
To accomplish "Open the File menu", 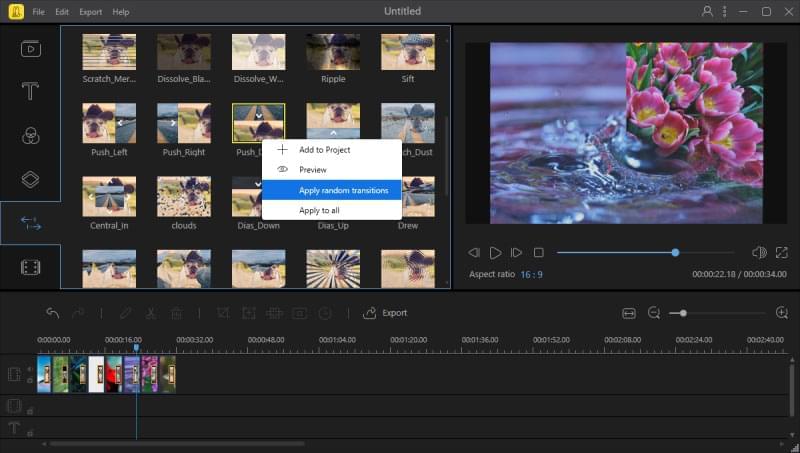I will (x=38, y=12).
